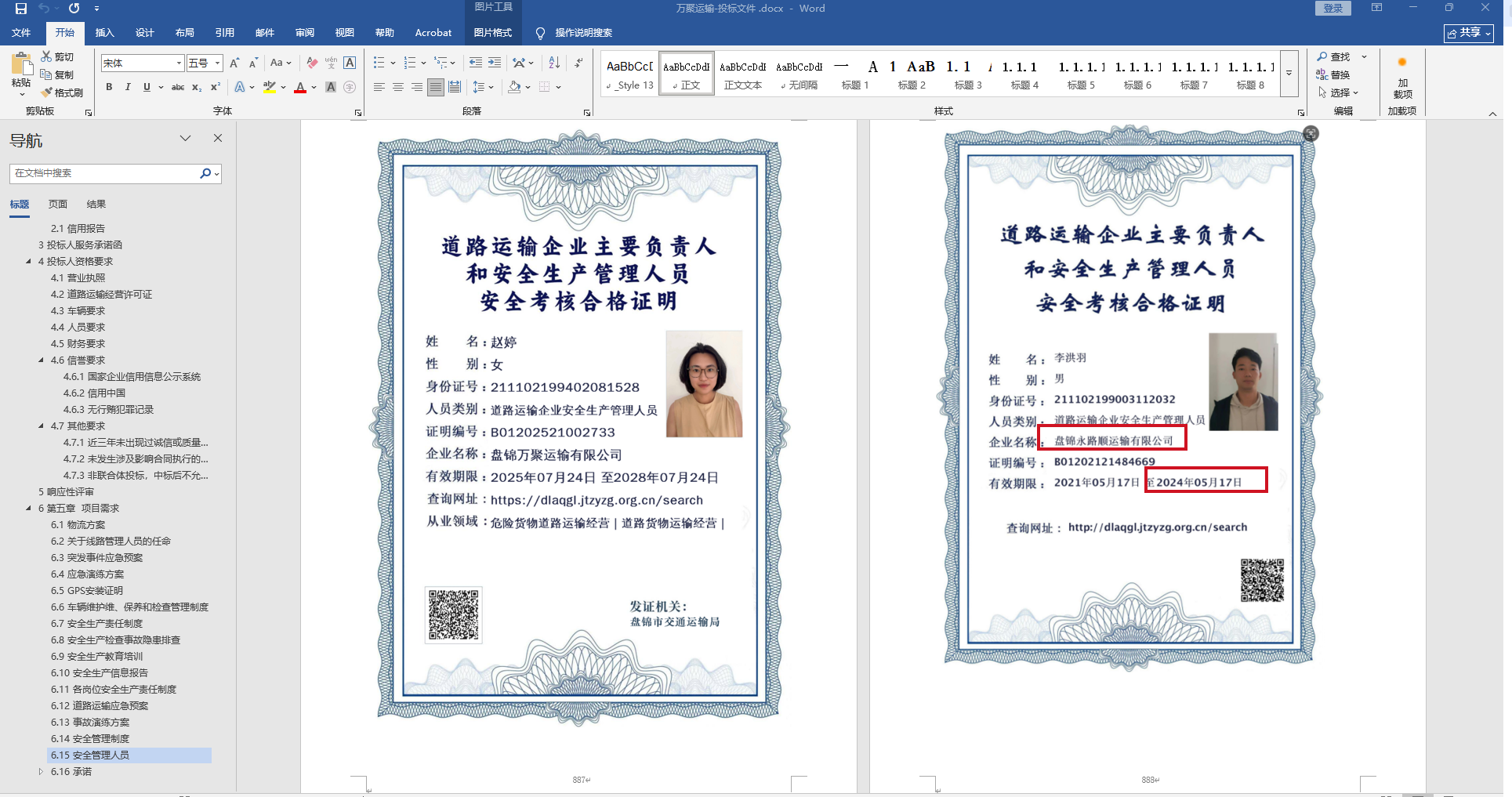
Task: Save the document with the floppy disk icon
Action: (x=21, y=9)
